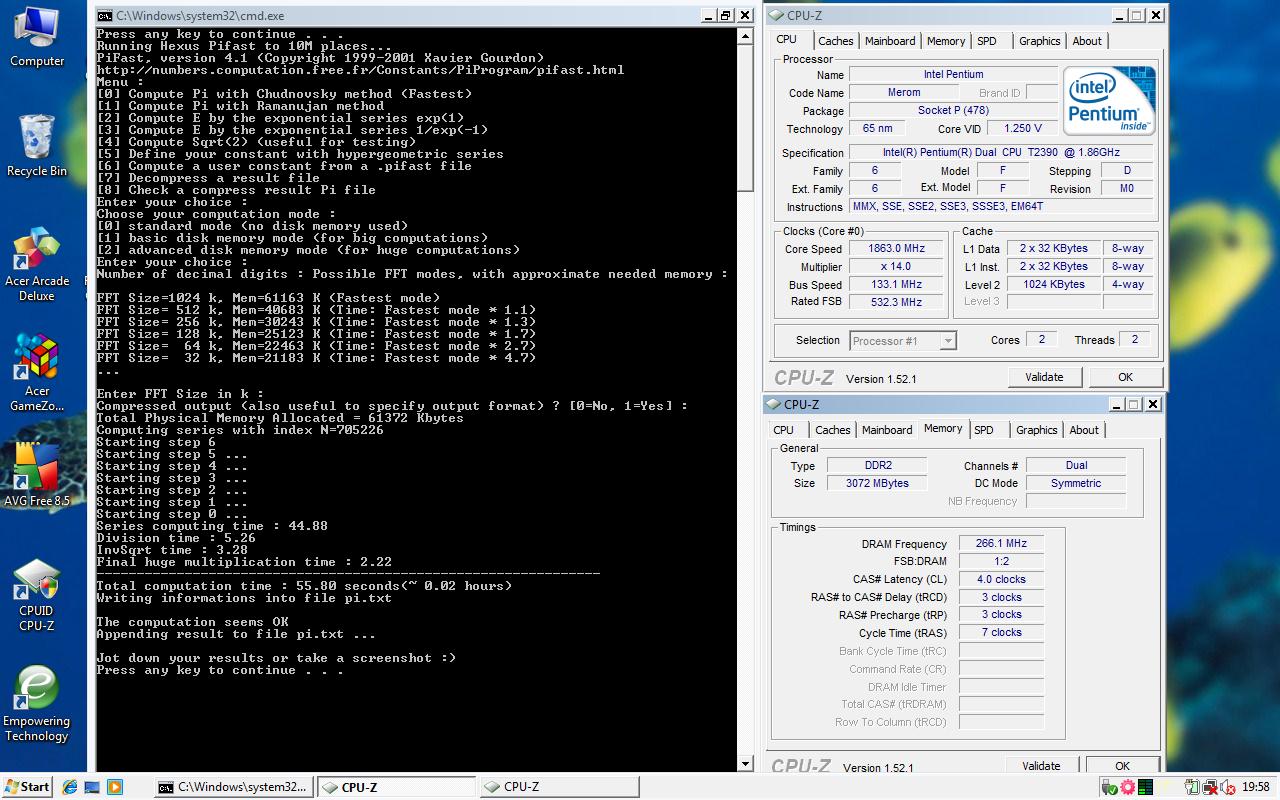Open the CPUID CPU-Z desktop shortcut
Image resolution: width=1280 pixels, height=800 pixels.
click(37, 596)
